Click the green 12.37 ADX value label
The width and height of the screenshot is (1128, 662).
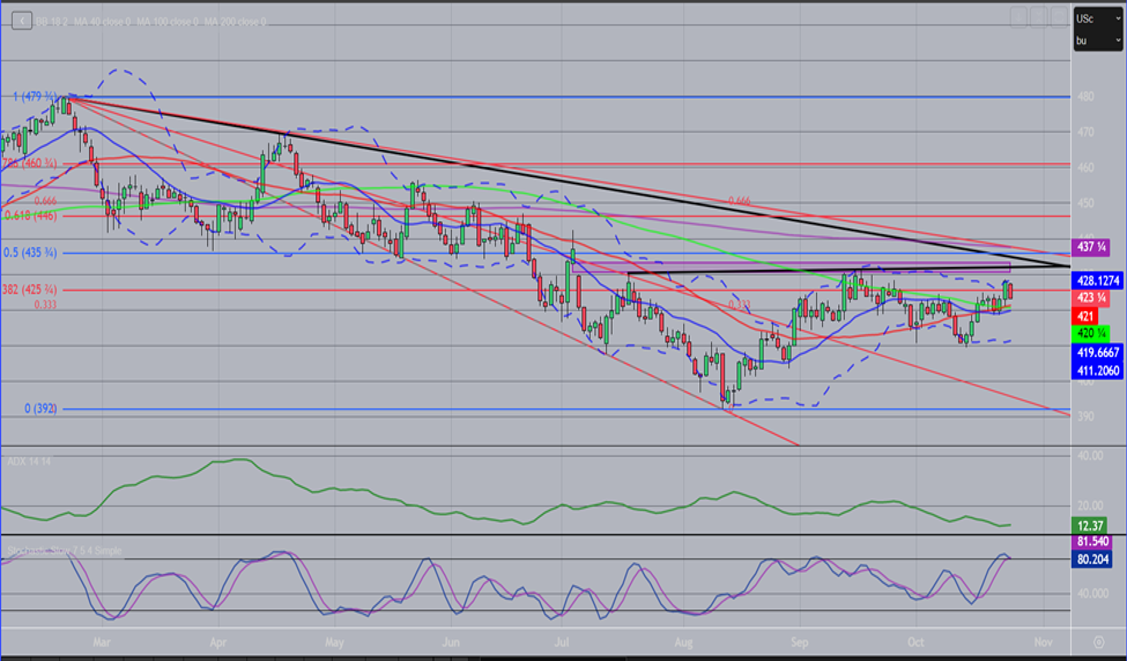click(1088, 525)
